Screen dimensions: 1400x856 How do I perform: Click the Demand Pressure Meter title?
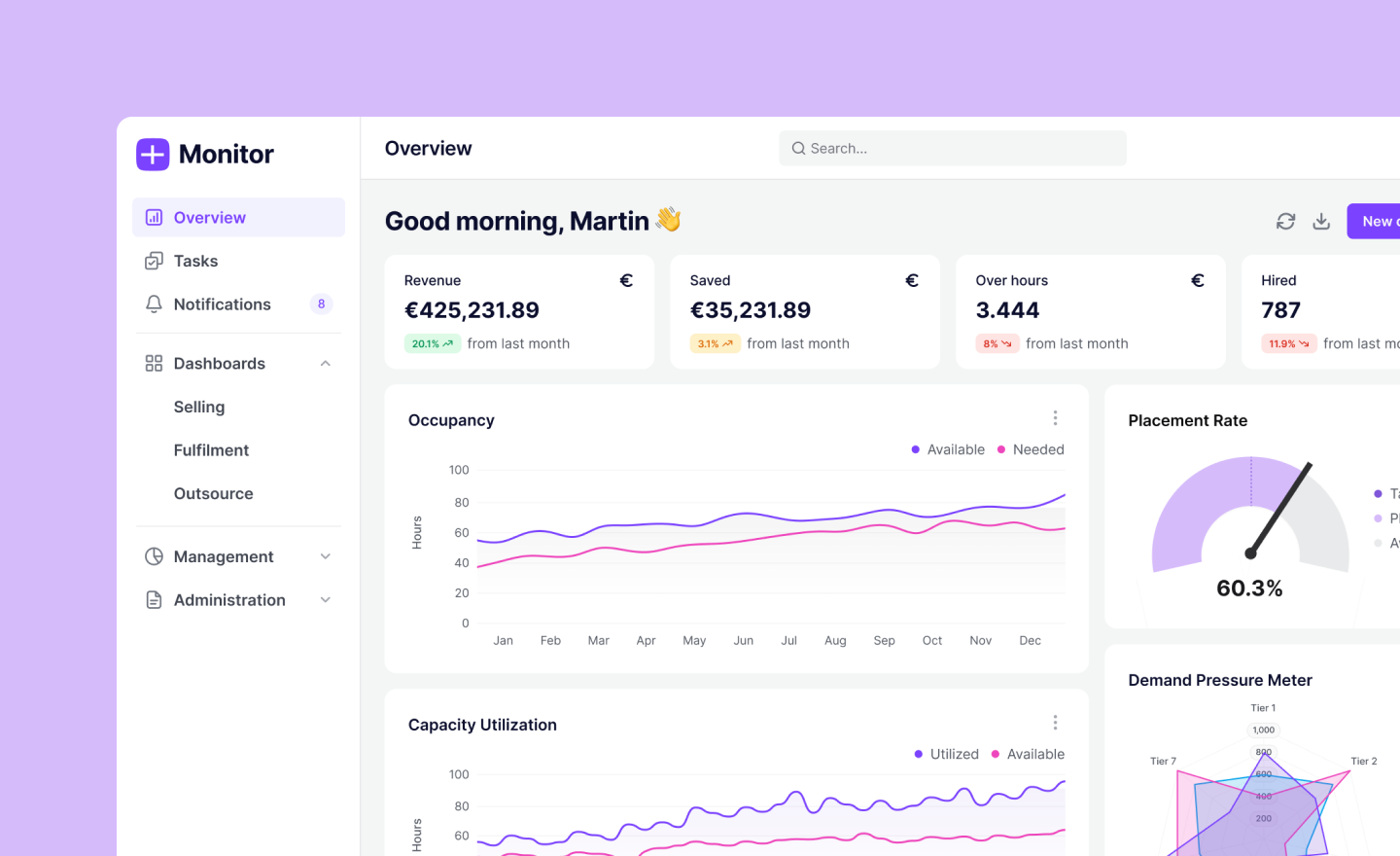pos(1220,680)
